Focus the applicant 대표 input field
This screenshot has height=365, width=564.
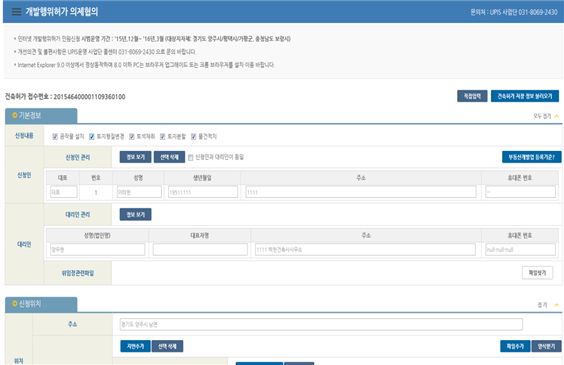click(64, 192)
